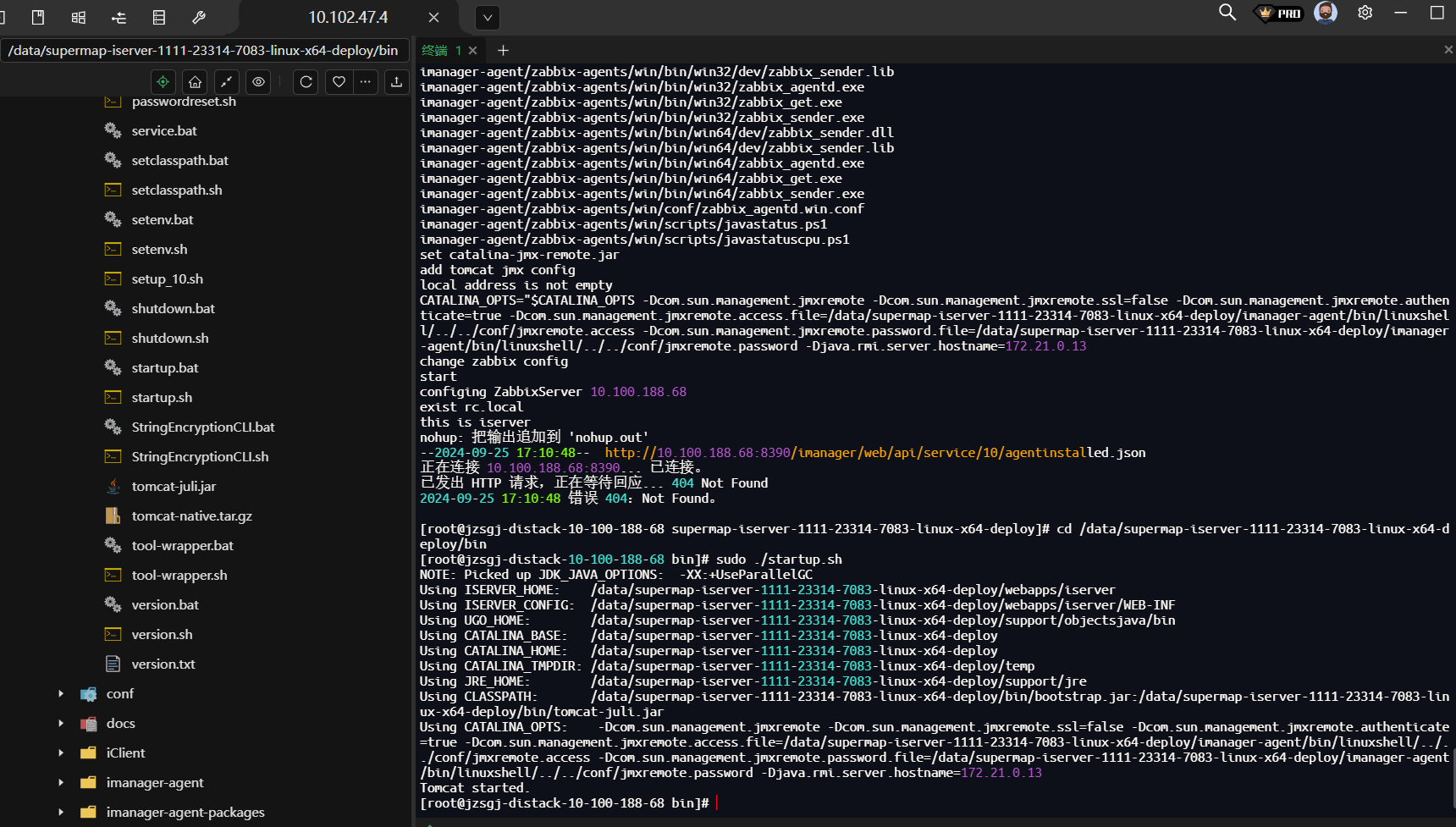
Task: Open the favorites more-options ellipsis
Action: 365,82
